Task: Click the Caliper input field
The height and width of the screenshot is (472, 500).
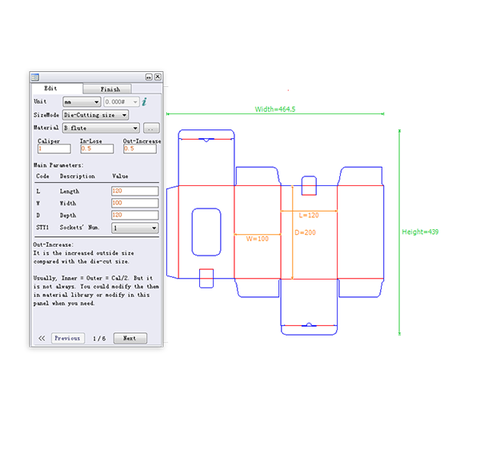Action: [x=54, y=149]
